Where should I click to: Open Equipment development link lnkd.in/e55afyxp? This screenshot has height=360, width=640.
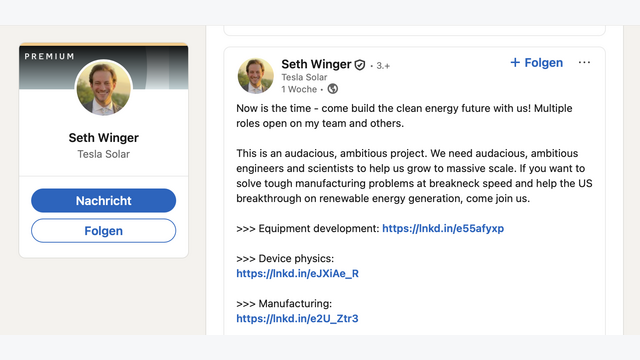tap(443, 228)
